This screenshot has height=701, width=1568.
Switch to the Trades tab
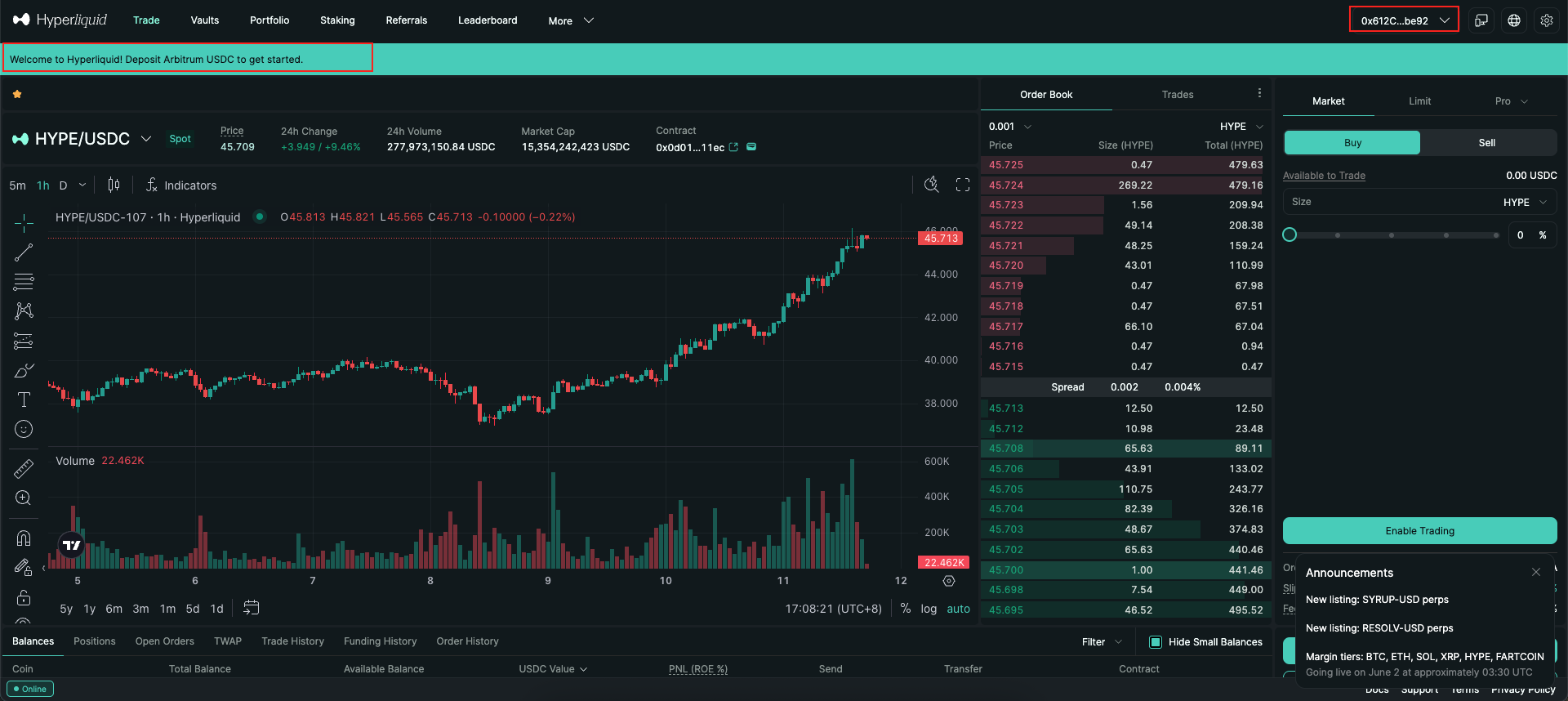click(x=1178, y=95)
